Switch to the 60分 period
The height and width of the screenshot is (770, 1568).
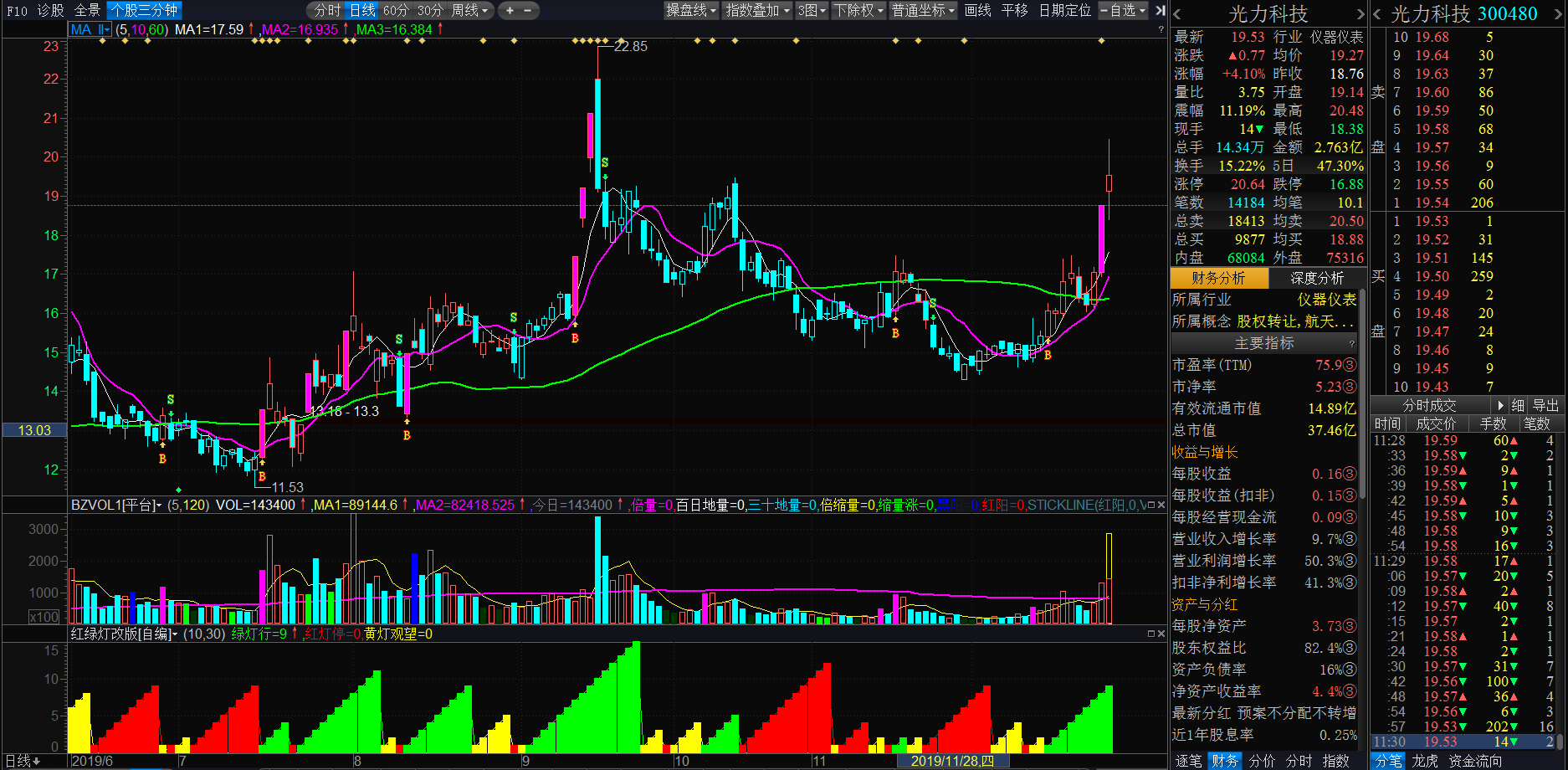[396, 11]
